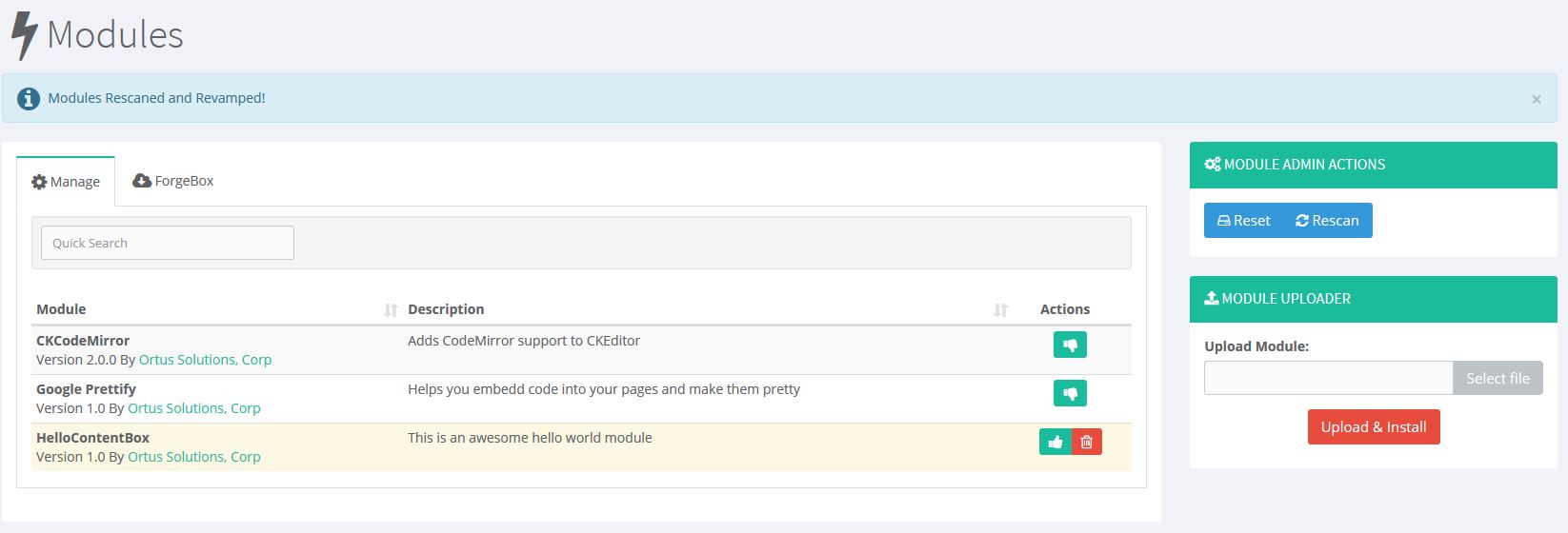Click the Upload & Install button
Screen dimensions: 1568x533
(1373, 426)
